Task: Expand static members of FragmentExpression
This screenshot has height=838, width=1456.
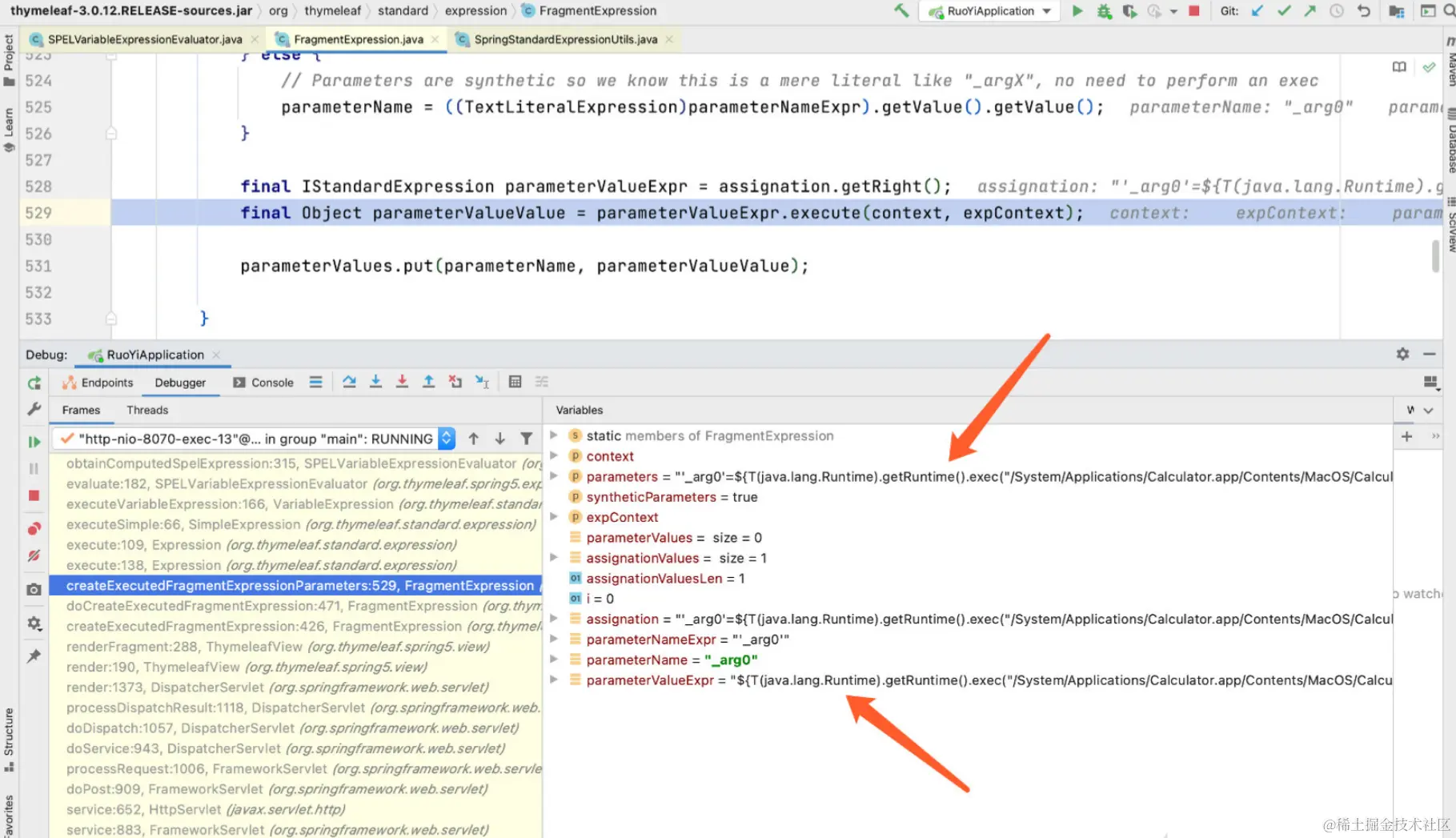Action: click(553, 435)
